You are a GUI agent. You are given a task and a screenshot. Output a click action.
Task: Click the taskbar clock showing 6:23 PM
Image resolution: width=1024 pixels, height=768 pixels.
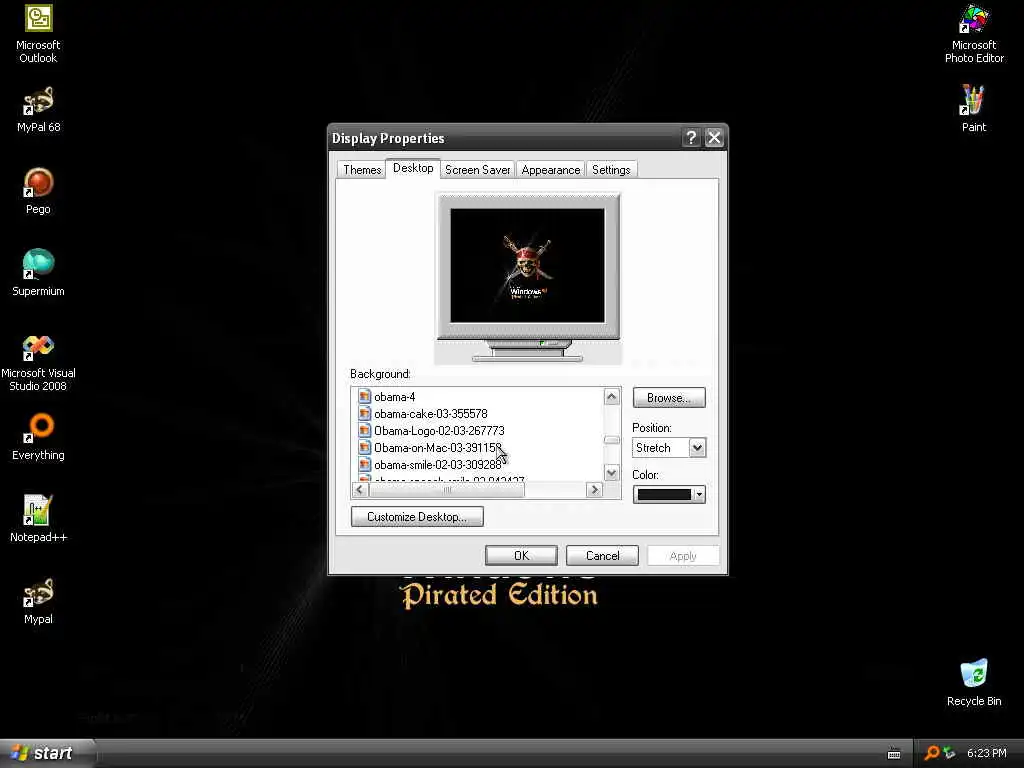click(x=986, y=753)
